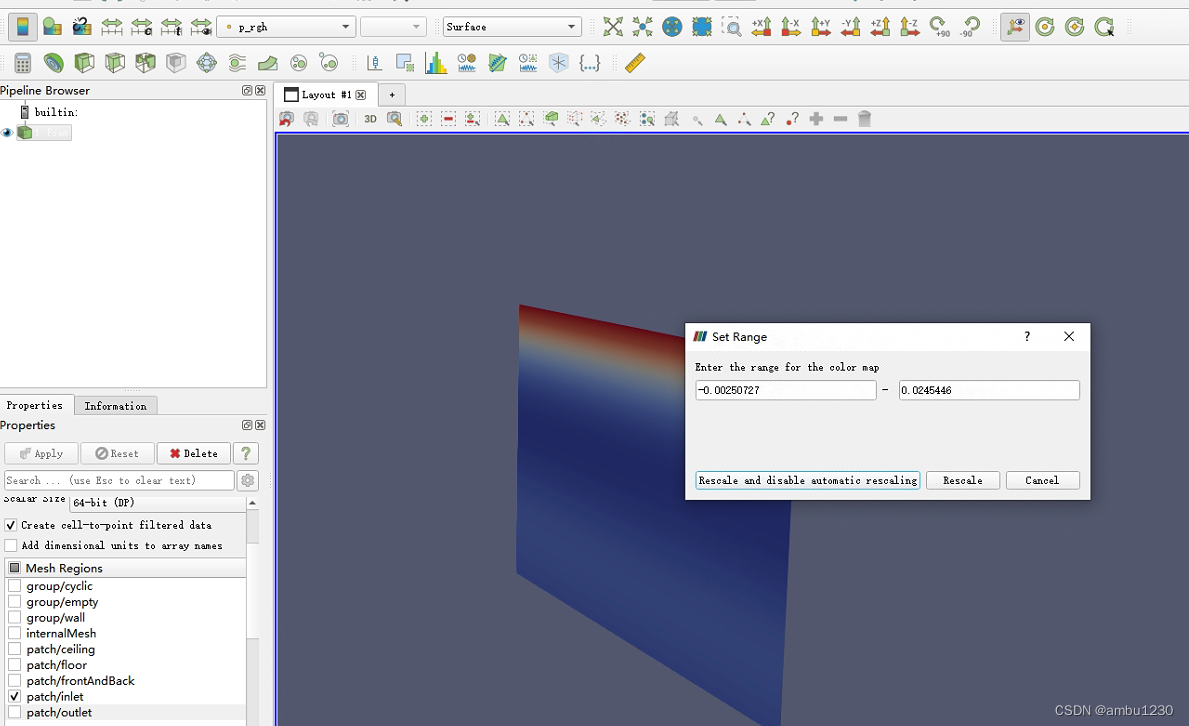The width and height of the screenshot is (1189, 726).
Task: Check the group/cyclic mesh region
Action: pos(14,586)
